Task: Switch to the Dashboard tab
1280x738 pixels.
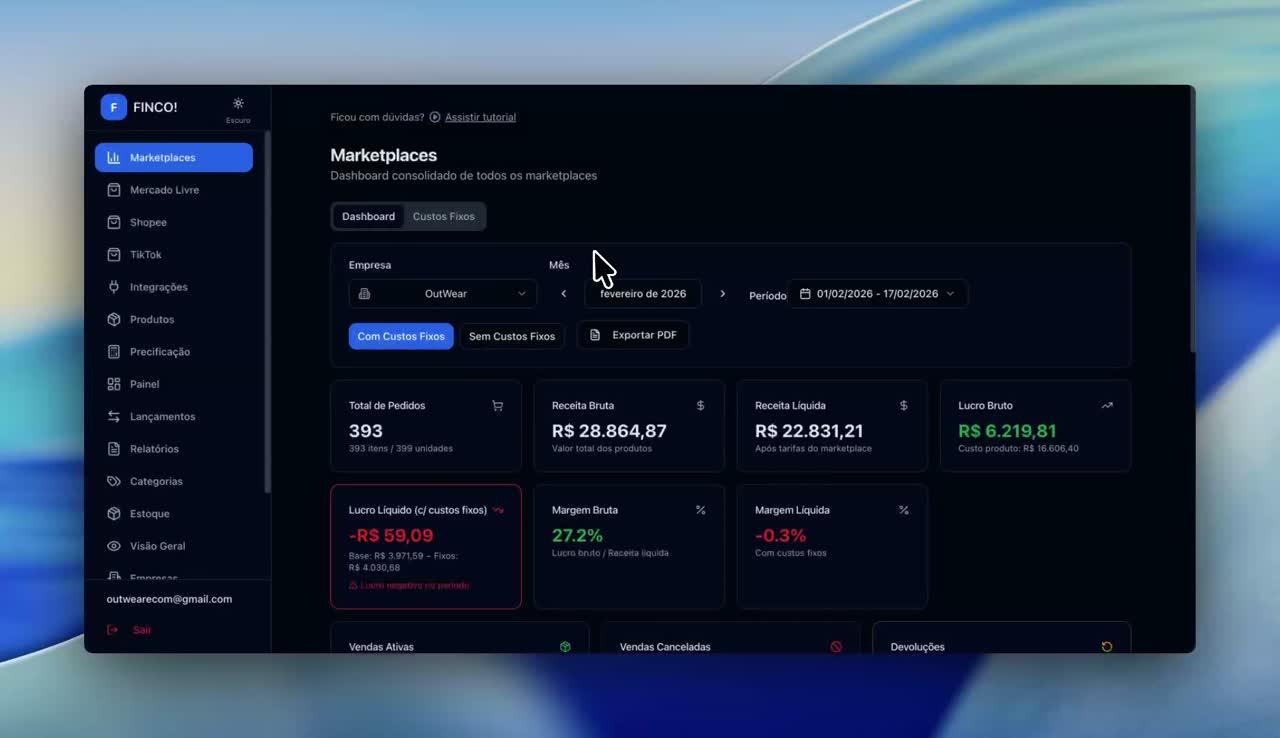Action: pos(368,216)
